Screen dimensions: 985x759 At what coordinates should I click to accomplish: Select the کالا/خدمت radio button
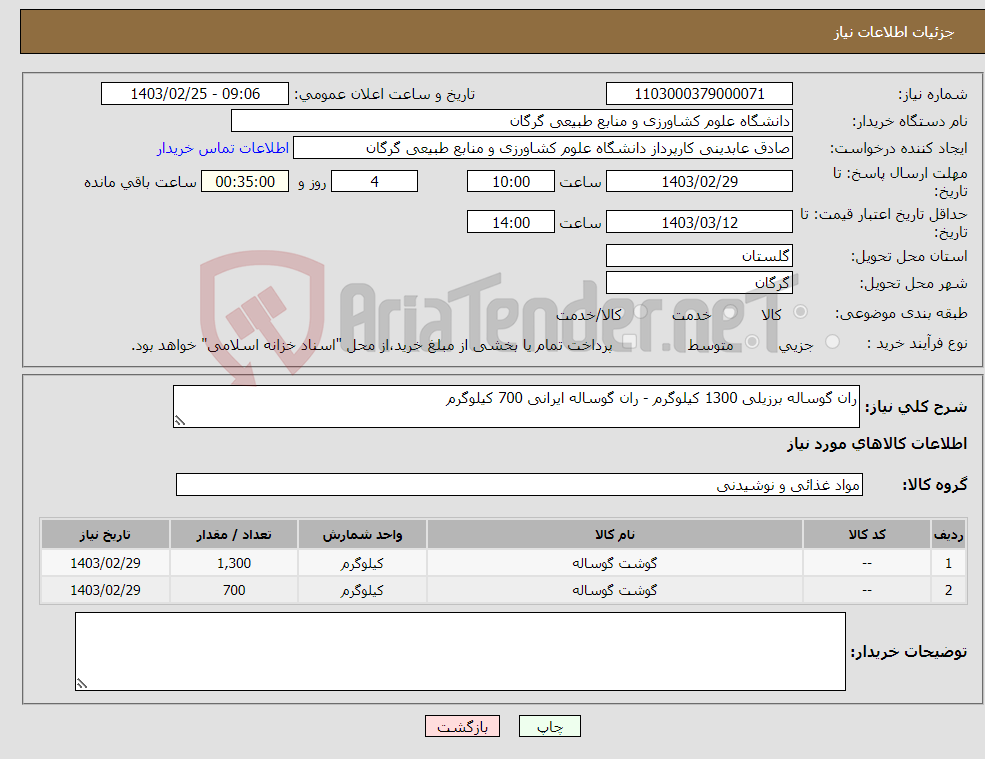[640, 312]
